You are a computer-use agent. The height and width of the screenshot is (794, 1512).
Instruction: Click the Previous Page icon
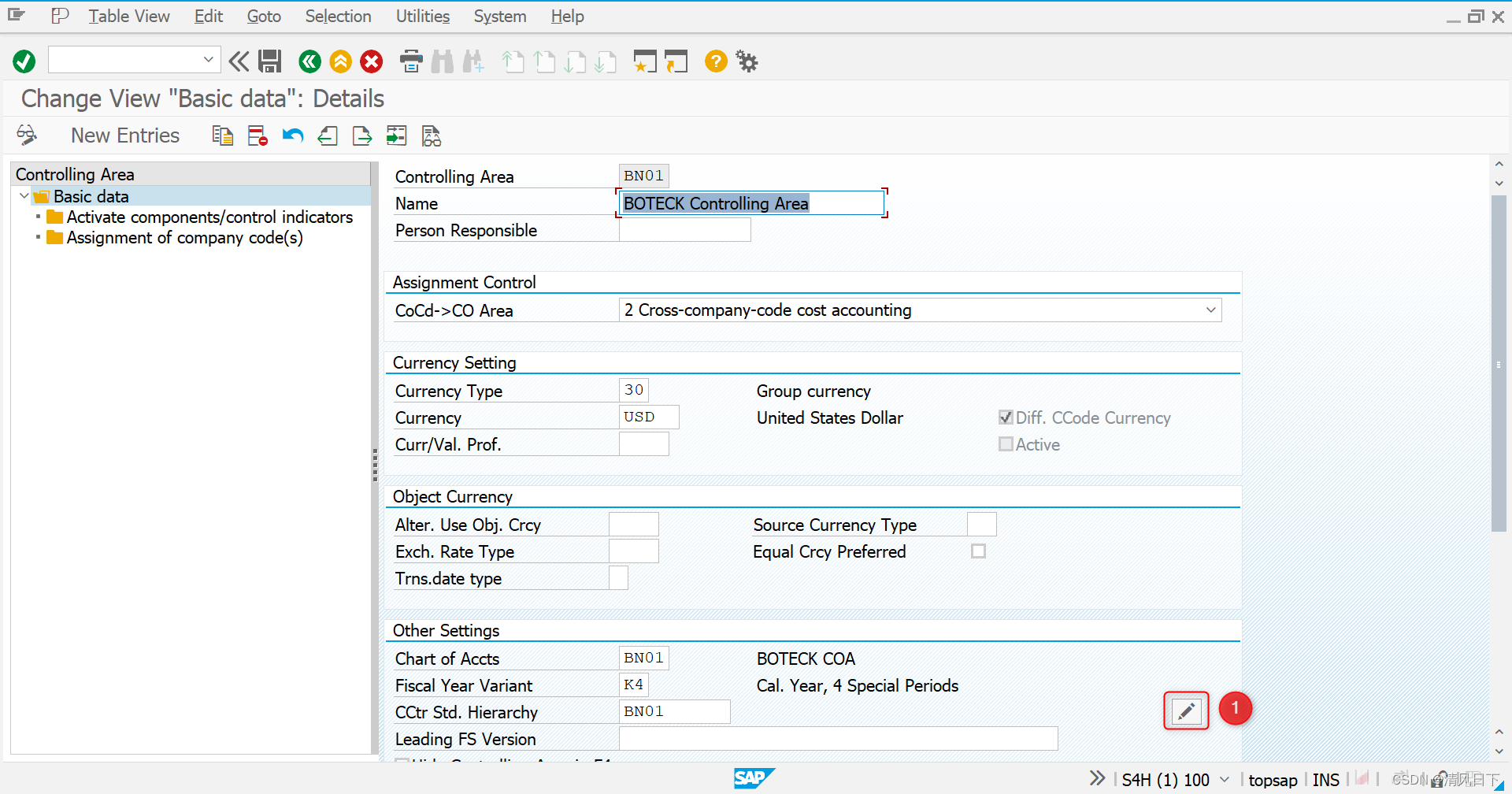544,61
